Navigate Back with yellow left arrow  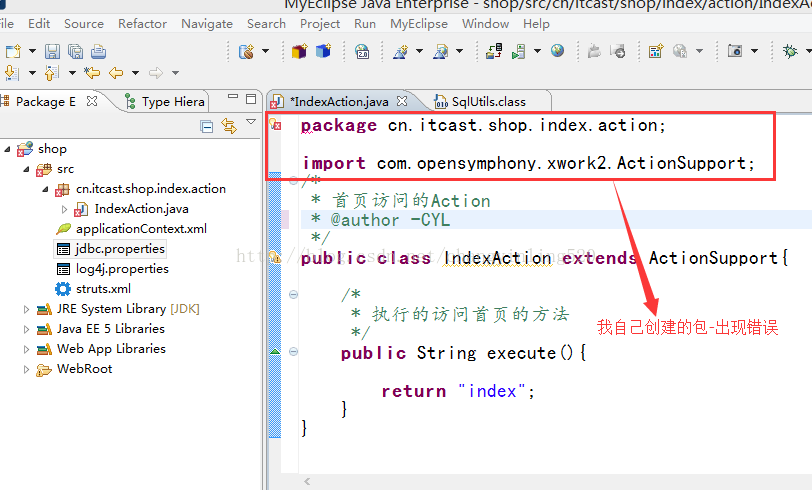tap(116, 73)
